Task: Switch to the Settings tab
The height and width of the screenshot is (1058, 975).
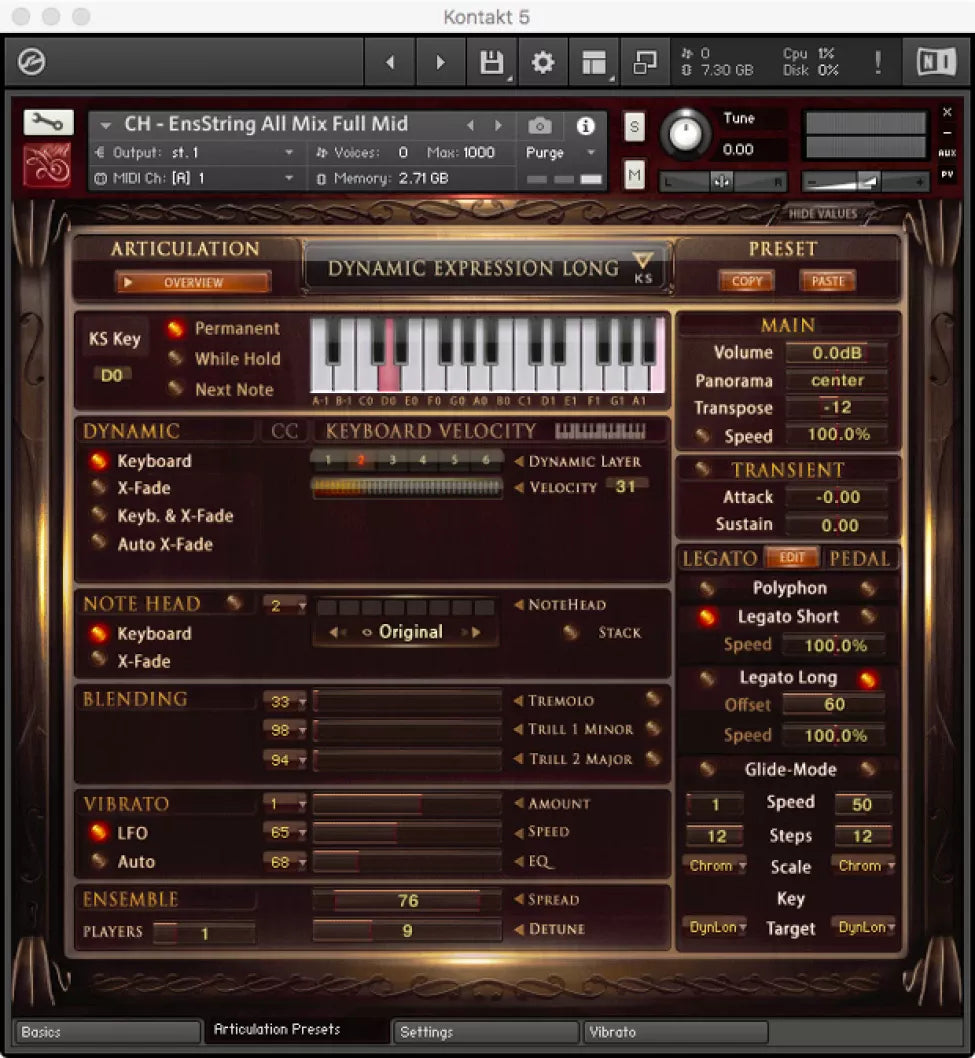Action: (x=484, y=1032)
